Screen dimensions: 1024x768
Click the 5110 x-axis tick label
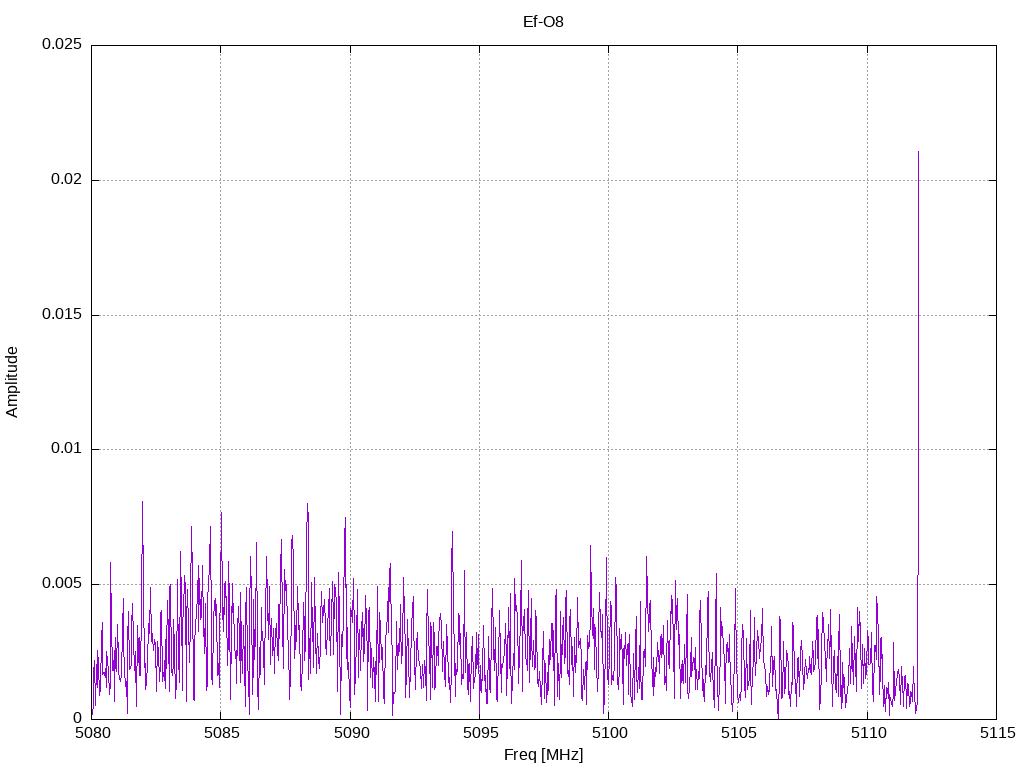coord(868,733)
